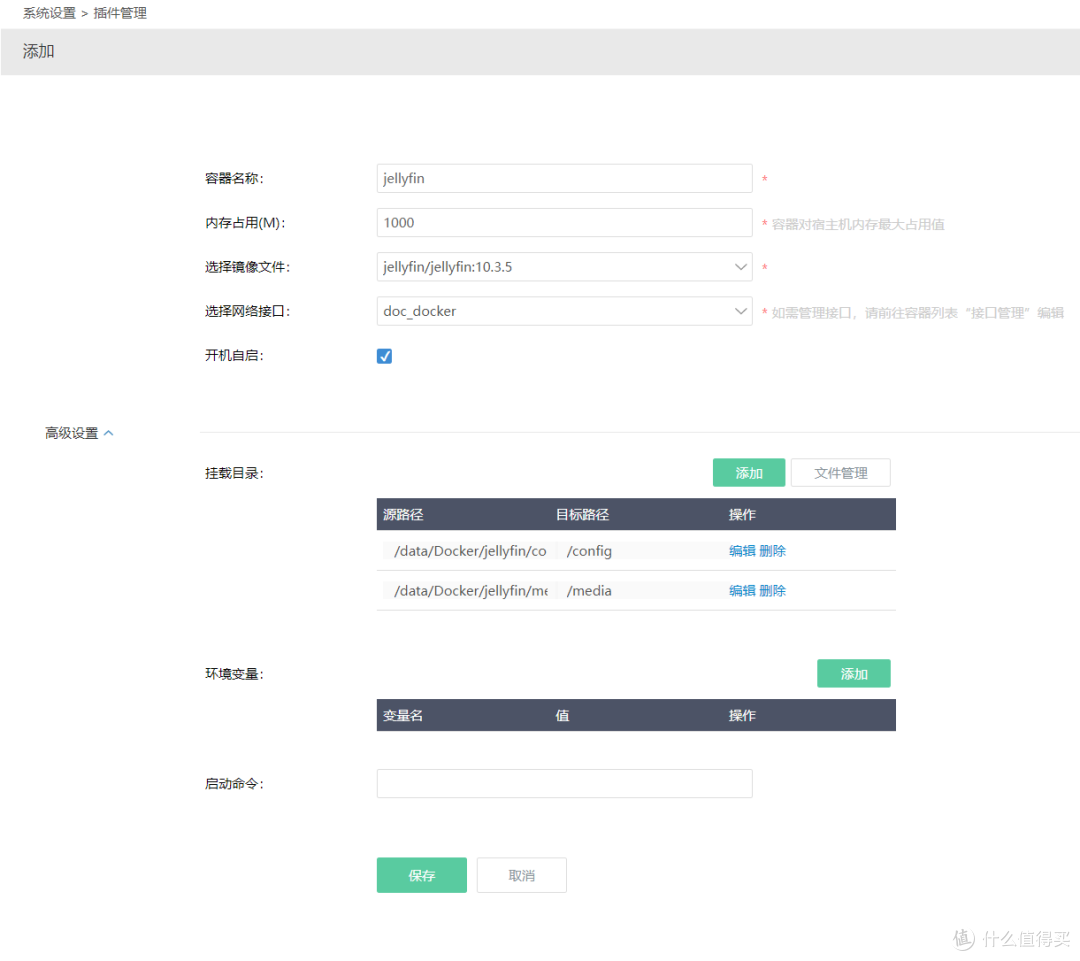Click the 添加 button for 环境变量
This screenshot has height=961, width=1080.
853,673
